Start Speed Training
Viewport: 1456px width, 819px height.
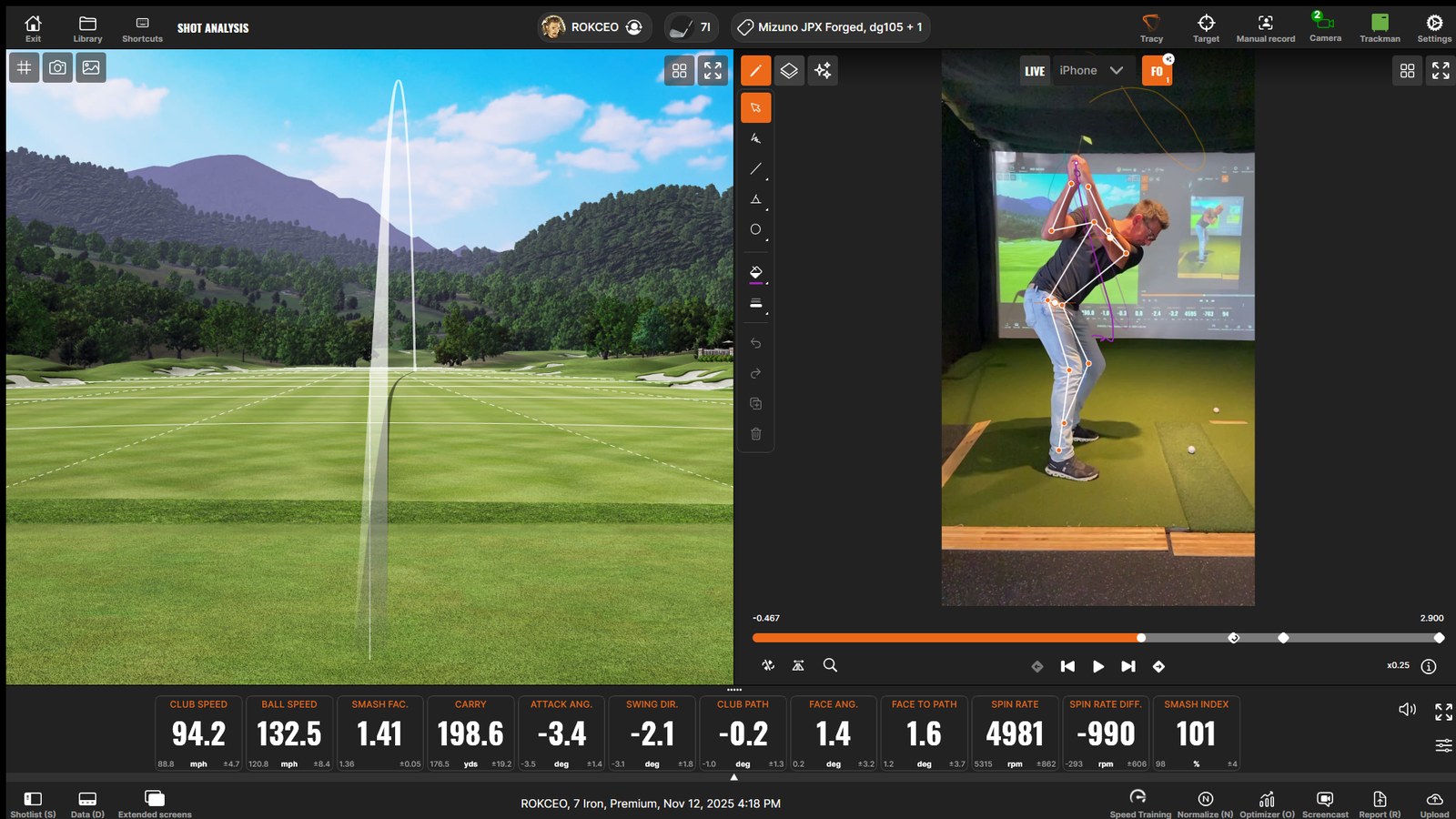(x=1139, y=804)
